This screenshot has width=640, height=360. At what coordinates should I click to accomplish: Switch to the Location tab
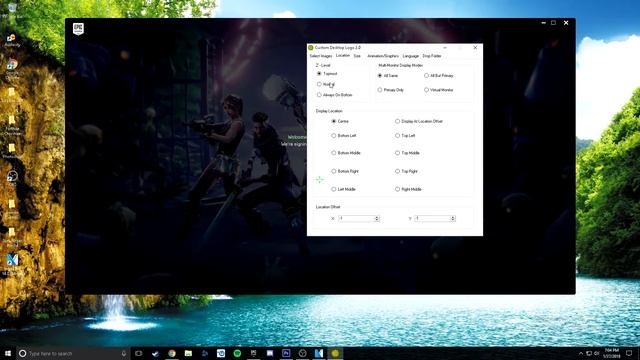coord(342,56)
